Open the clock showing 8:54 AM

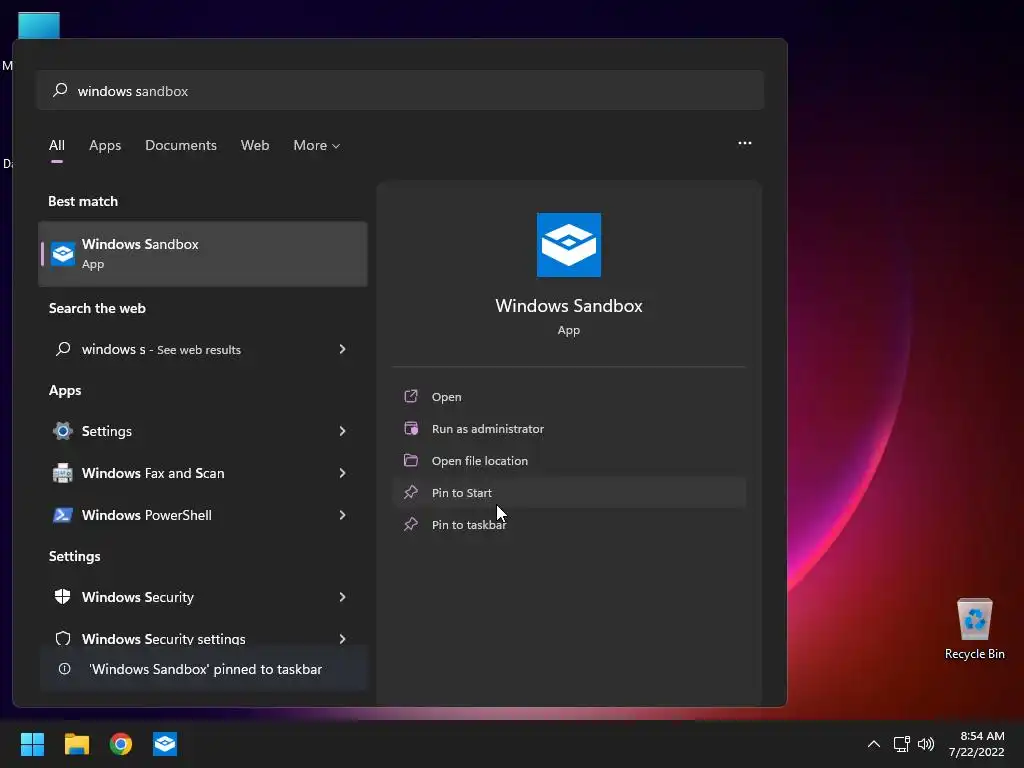pyautogui.click(x=976, y=744)
